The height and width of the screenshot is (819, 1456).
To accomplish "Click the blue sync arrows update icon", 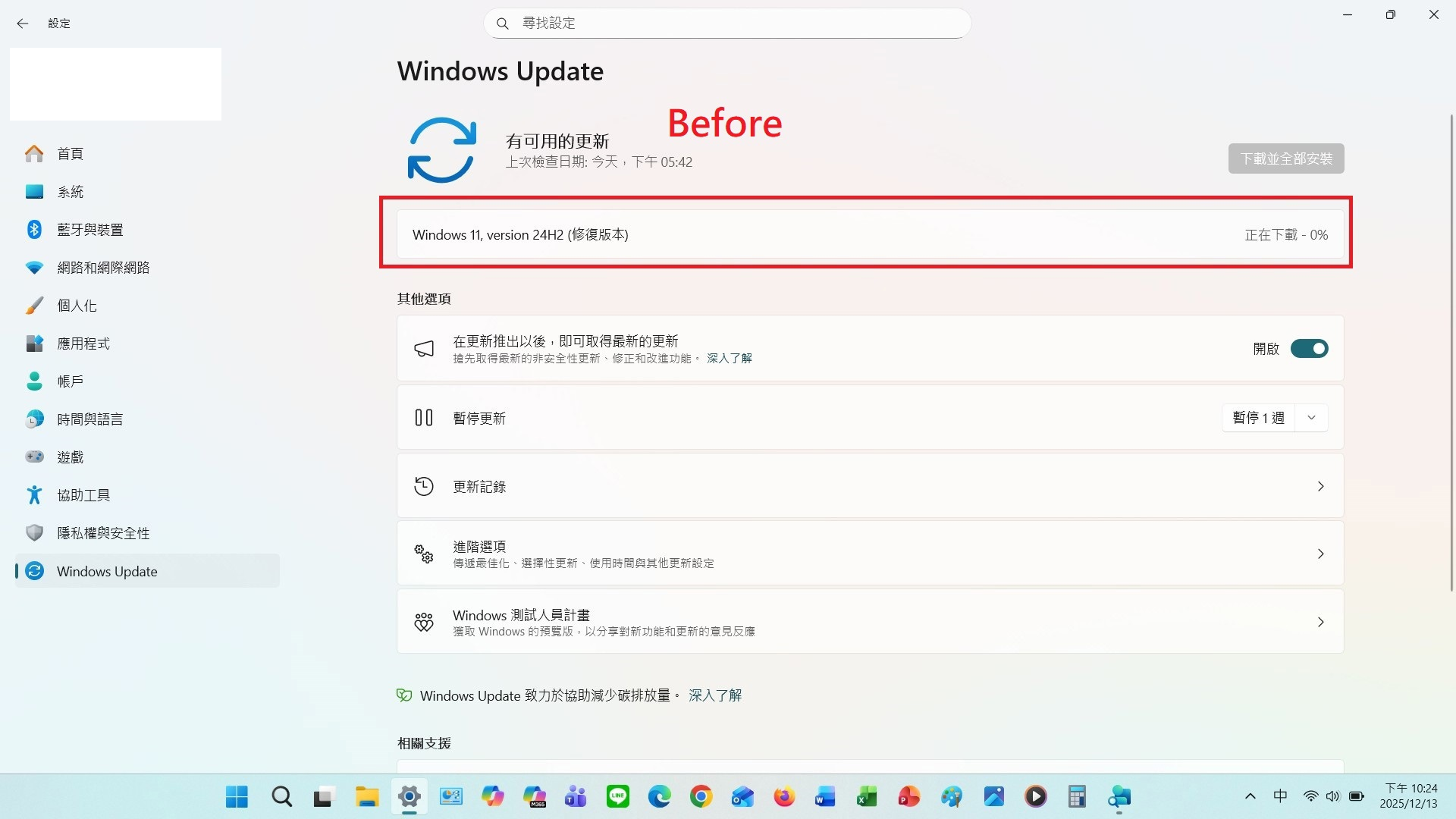I will (x=441, y=149).
